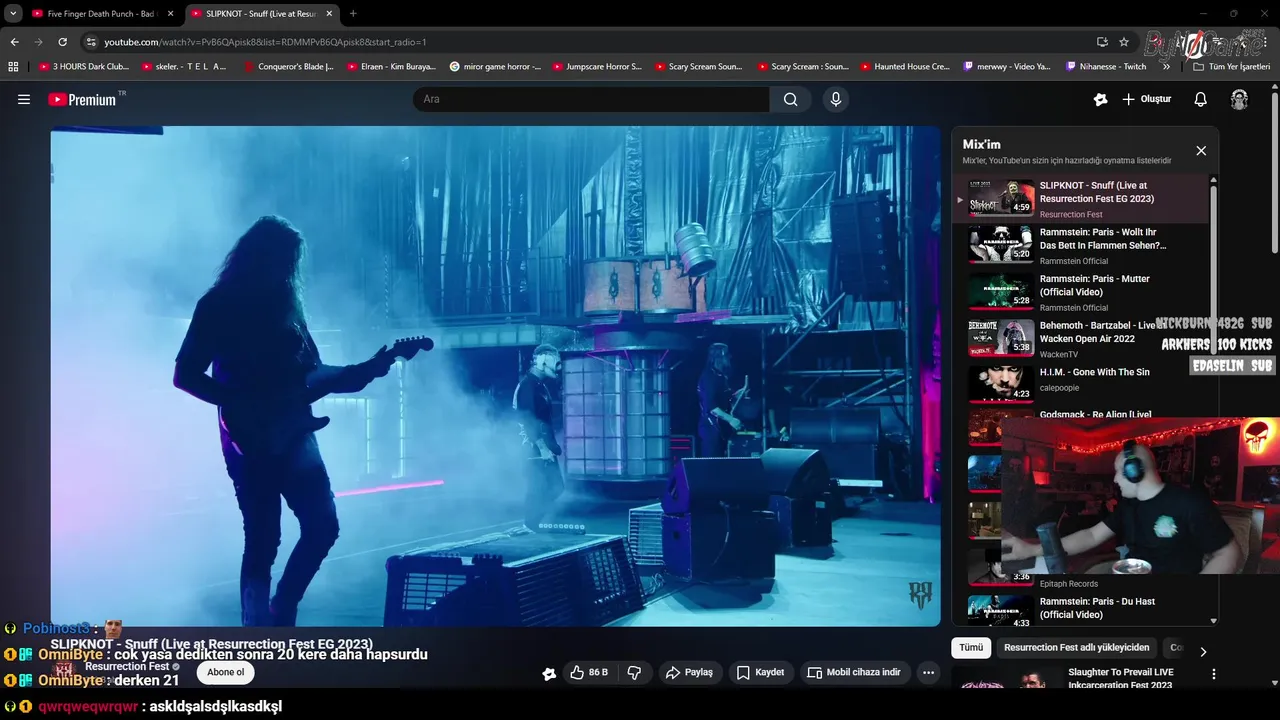Click the Resurrection Fest channel name
The image size is (1280, 720).
pyautogui.click(x=127, y=666)
